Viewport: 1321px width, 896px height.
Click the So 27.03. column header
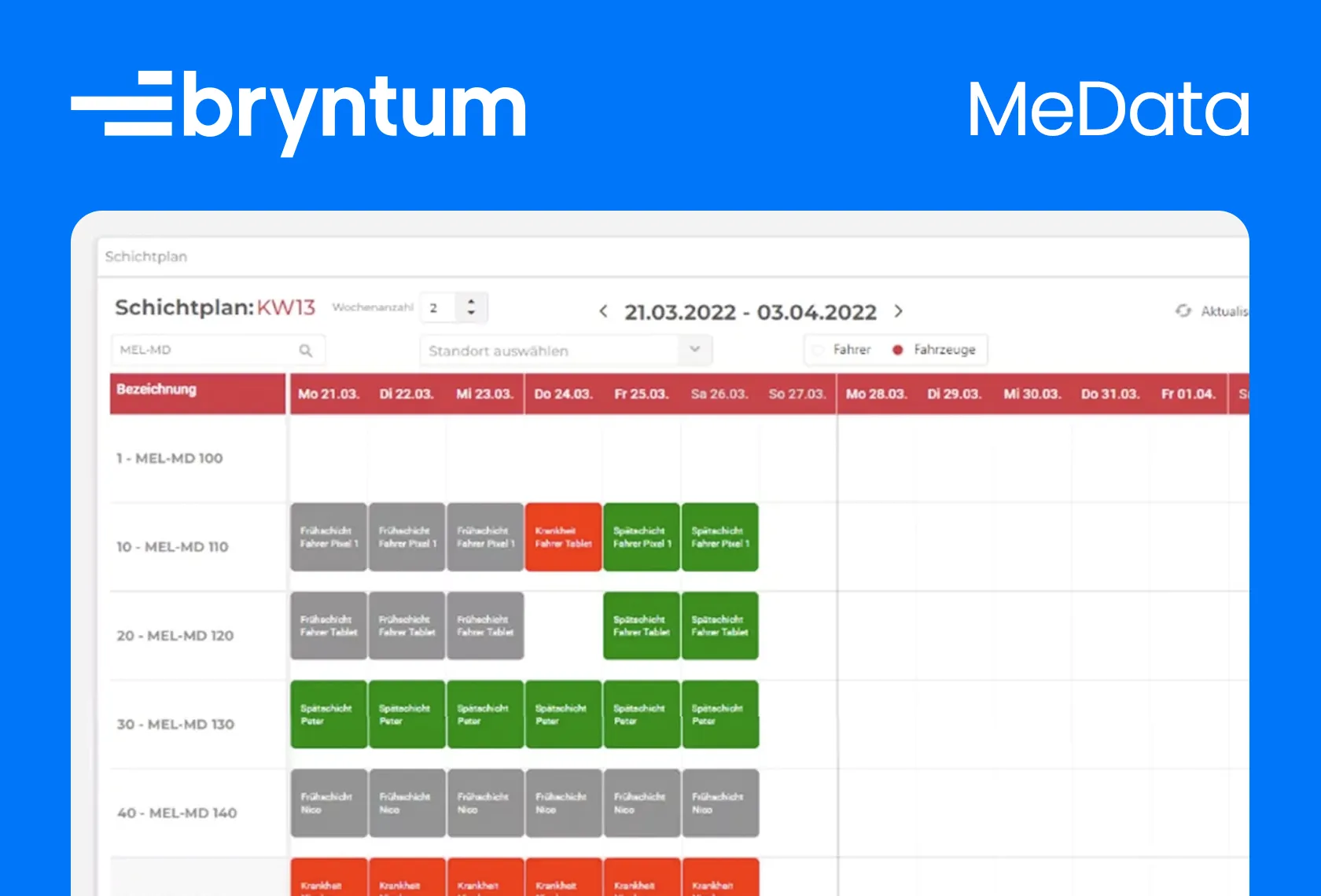coord(797,394)
